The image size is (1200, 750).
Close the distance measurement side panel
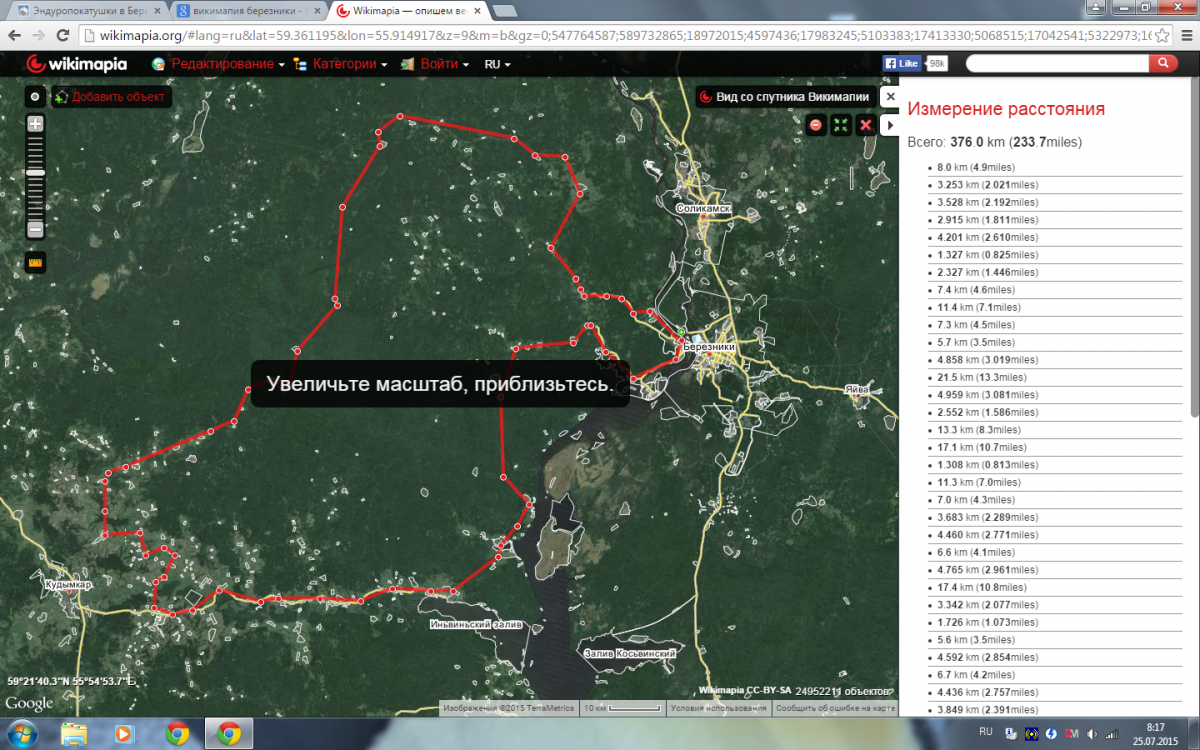[x=890, y=97]
